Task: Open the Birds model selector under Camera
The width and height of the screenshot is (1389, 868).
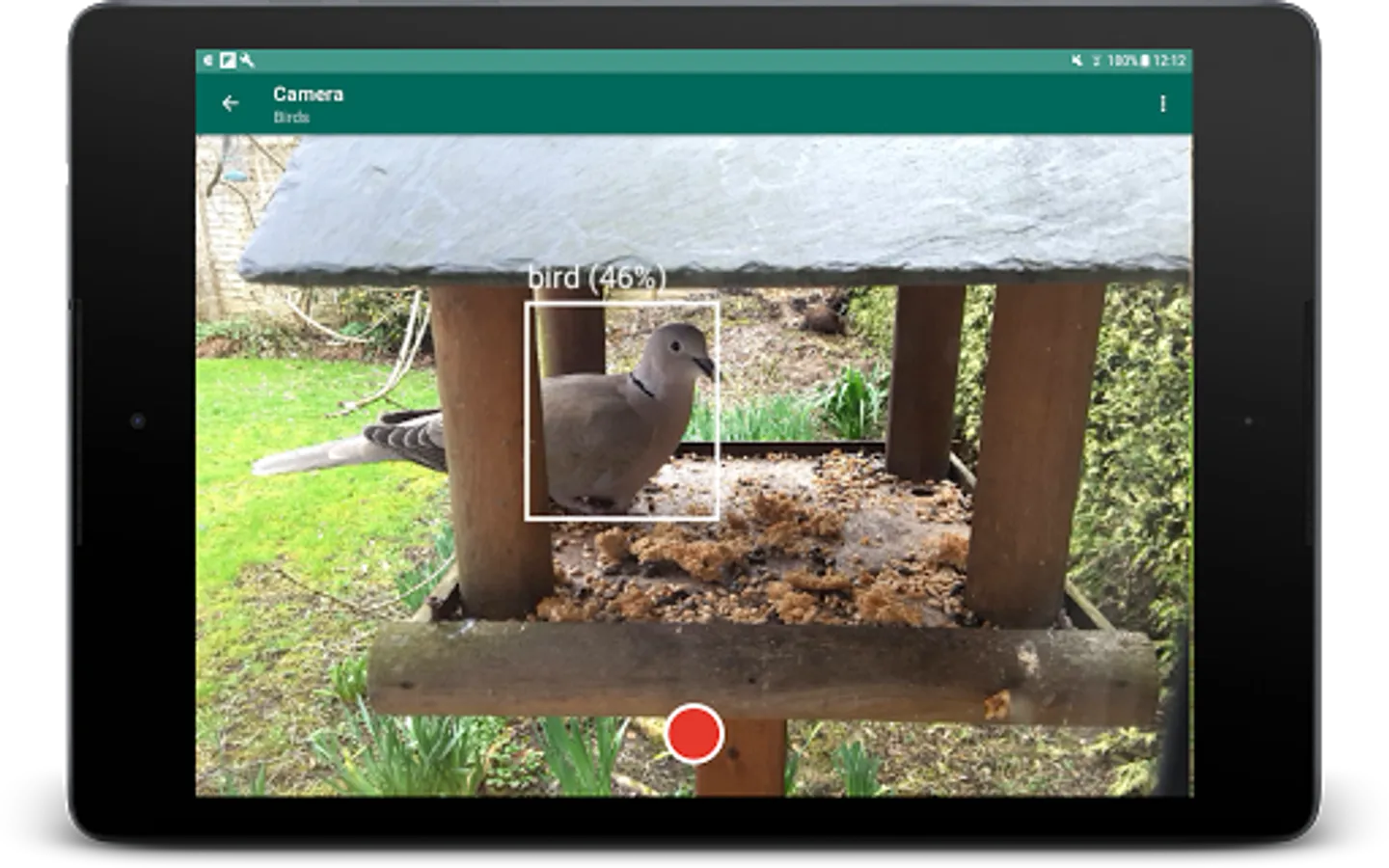Action: (289, 118)
